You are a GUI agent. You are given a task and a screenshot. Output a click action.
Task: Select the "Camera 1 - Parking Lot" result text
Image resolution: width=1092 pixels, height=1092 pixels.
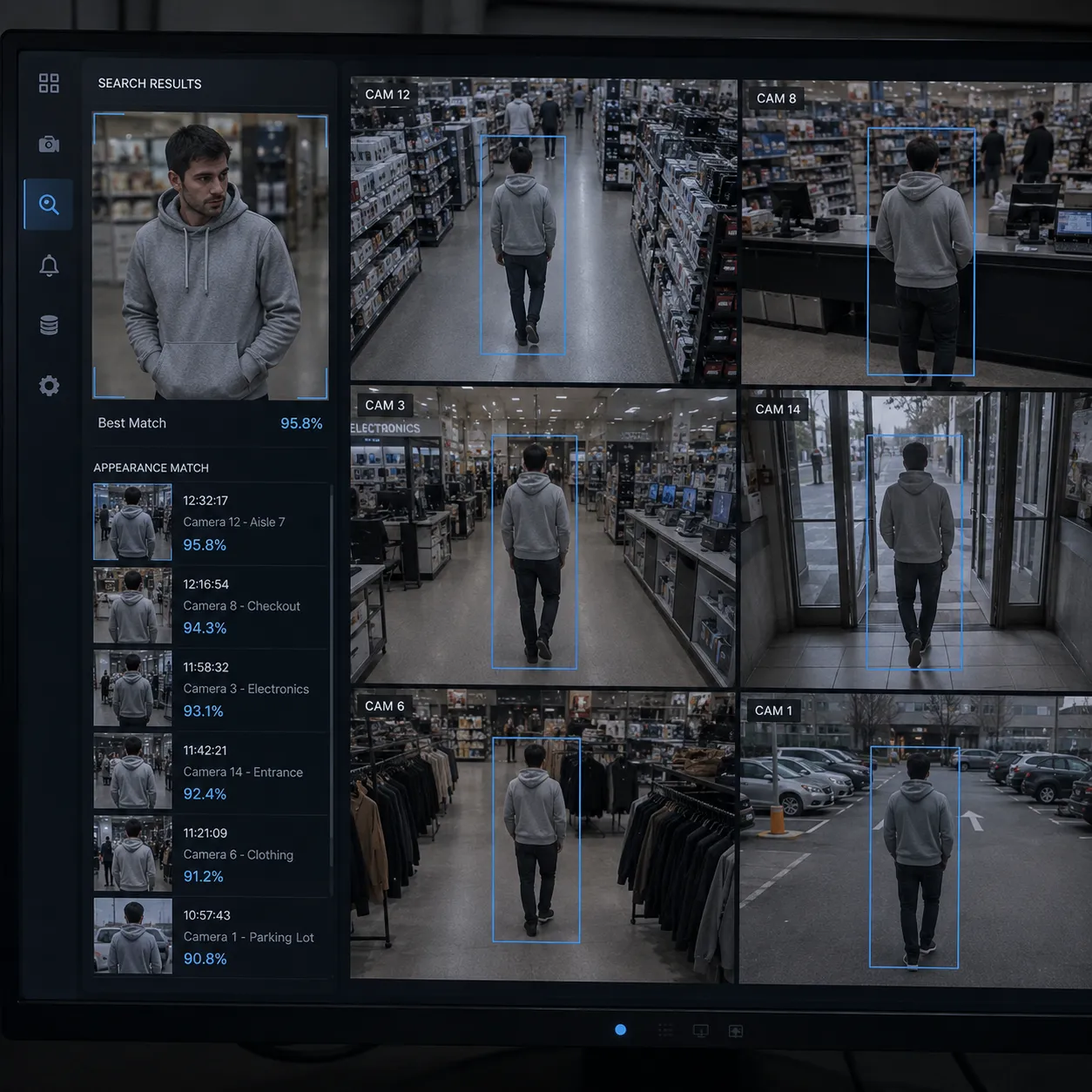coord(248,937)
